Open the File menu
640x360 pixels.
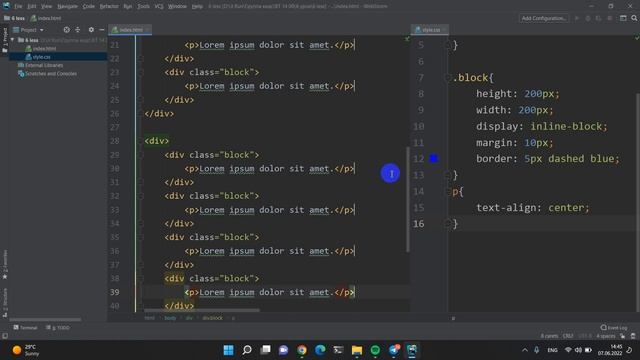[x=18, y=7]
